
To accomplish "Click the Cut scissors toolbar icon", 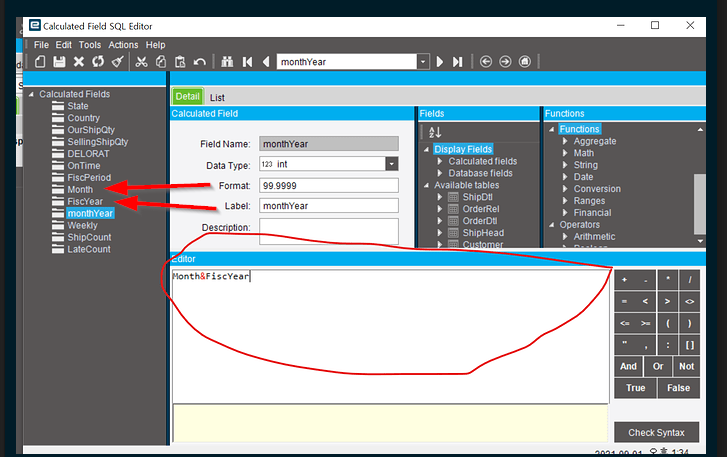I will pyautogui.click(x=141, y=62).
